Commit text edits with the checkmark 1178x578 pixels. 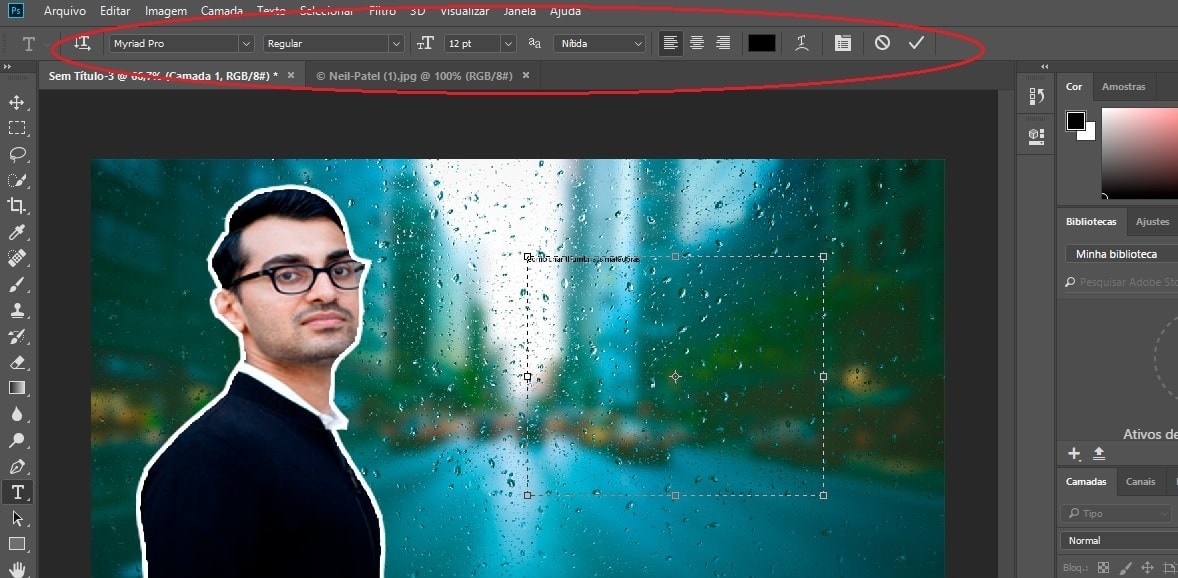(916, 43)
